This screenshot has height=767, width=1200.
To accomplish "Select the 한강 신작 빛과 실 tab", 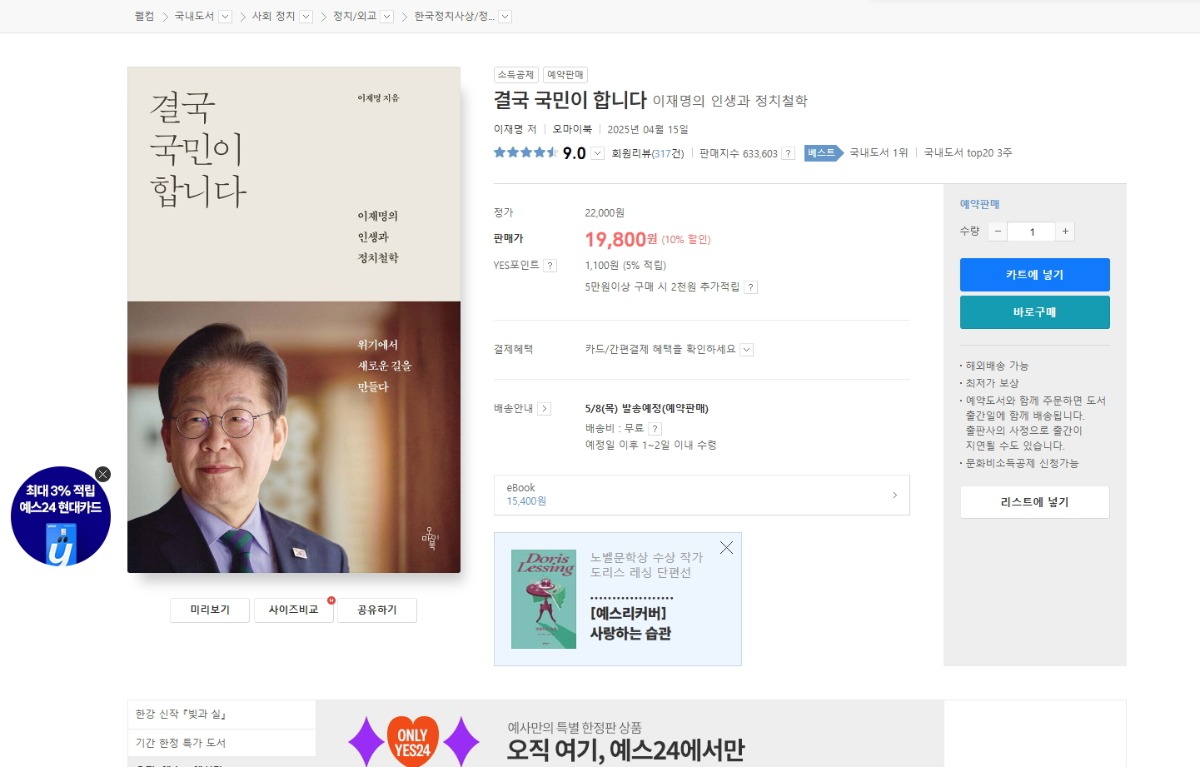I will tap(221, 714).
